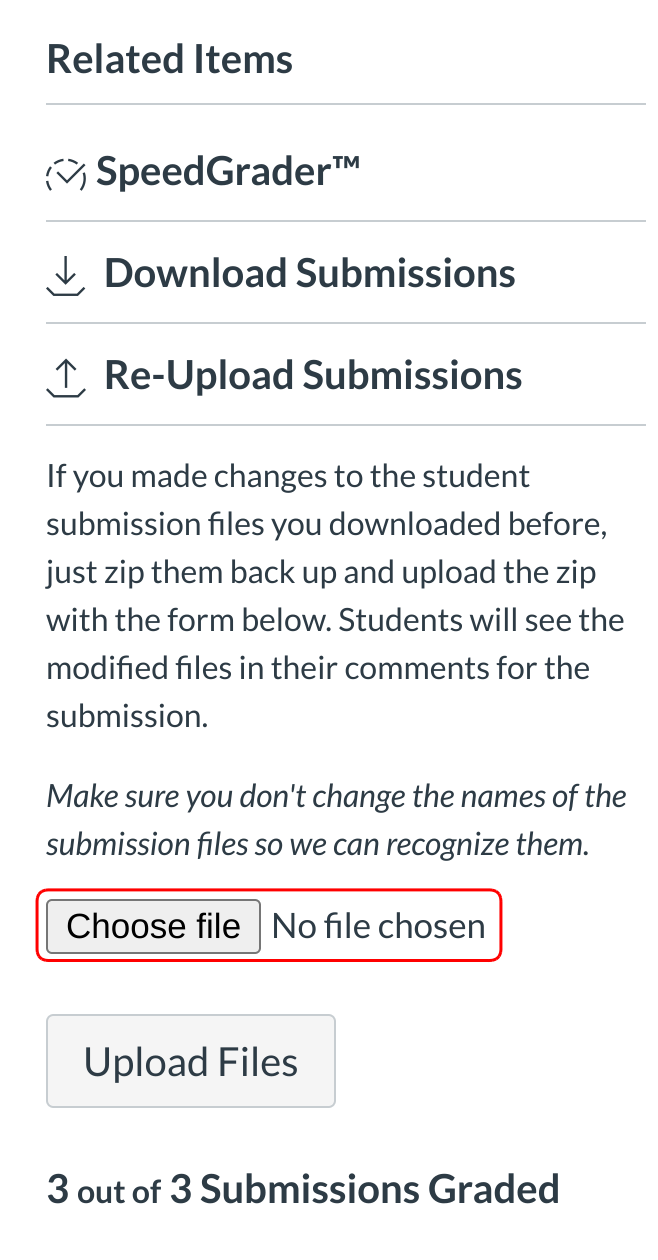Click the "No file chosen" label

tap(378, 926)
